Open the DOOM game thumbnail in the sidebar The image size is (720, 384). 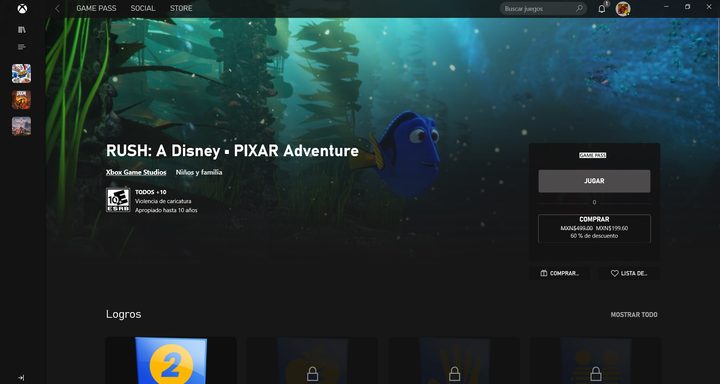[x=22, y=100]
